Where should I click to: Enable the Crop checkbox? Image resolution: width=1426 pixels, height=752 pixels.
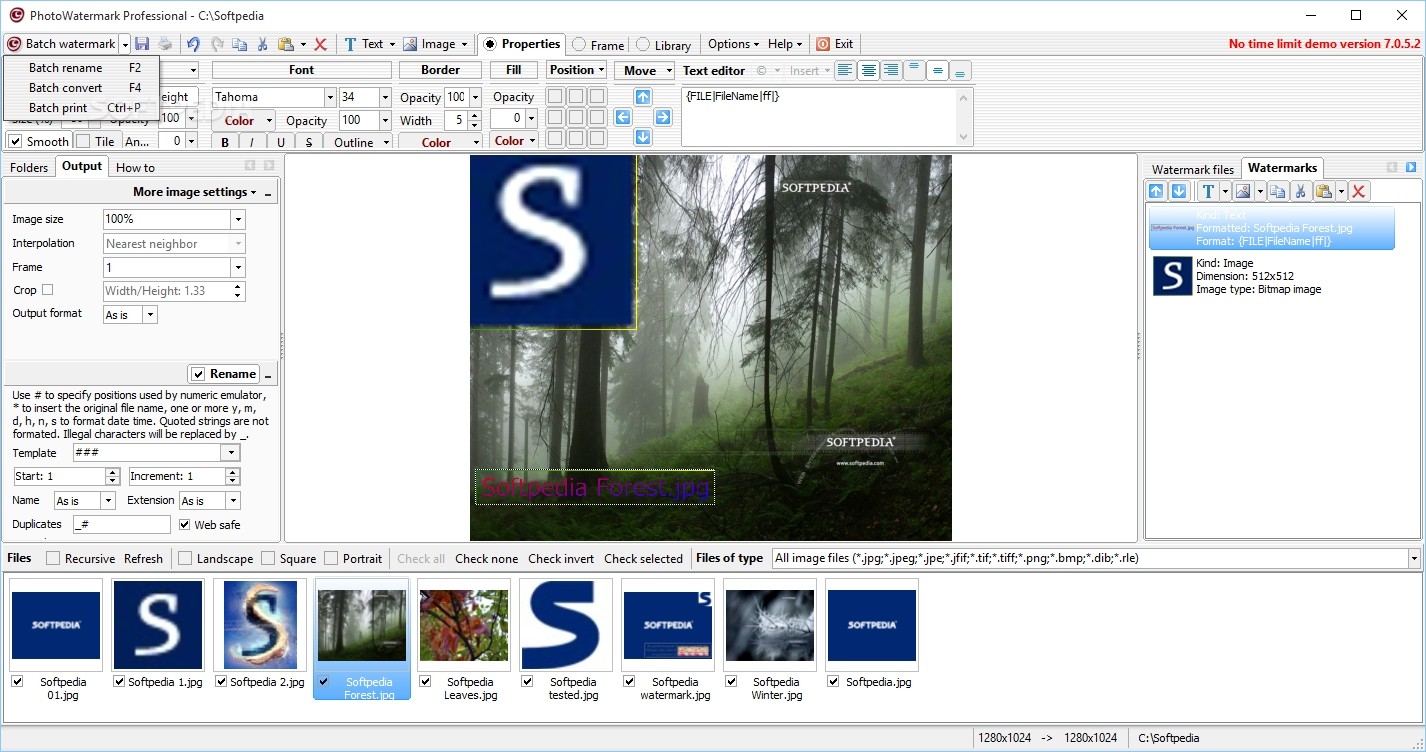click(47, 290)
